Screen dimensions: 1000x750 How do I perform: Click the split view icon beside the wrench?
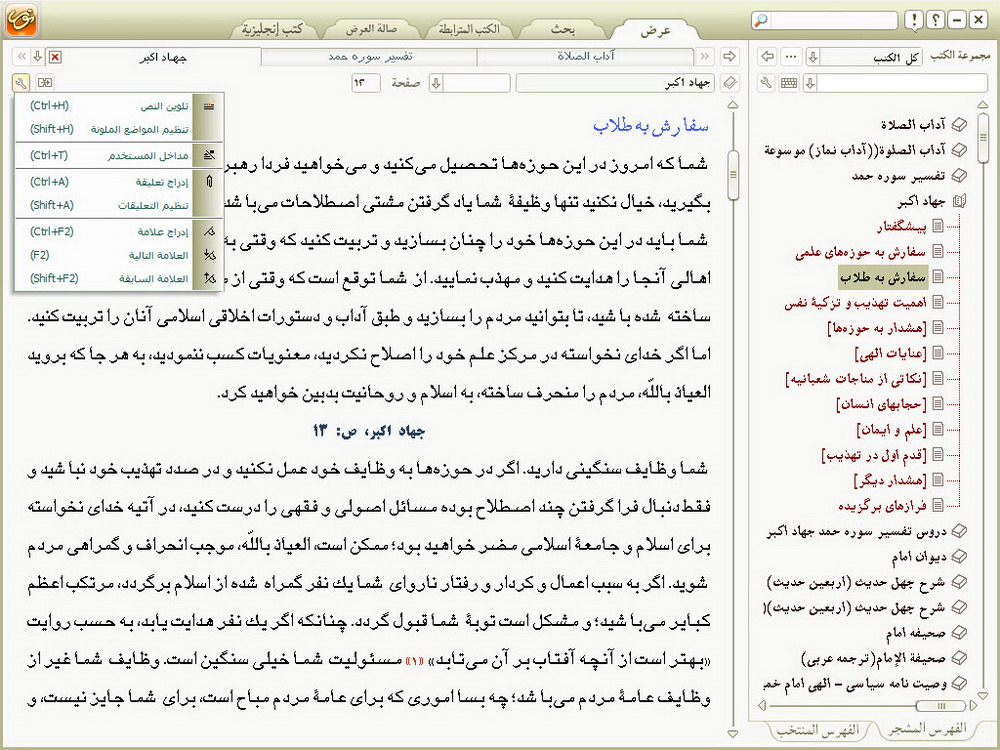(45, 82)
